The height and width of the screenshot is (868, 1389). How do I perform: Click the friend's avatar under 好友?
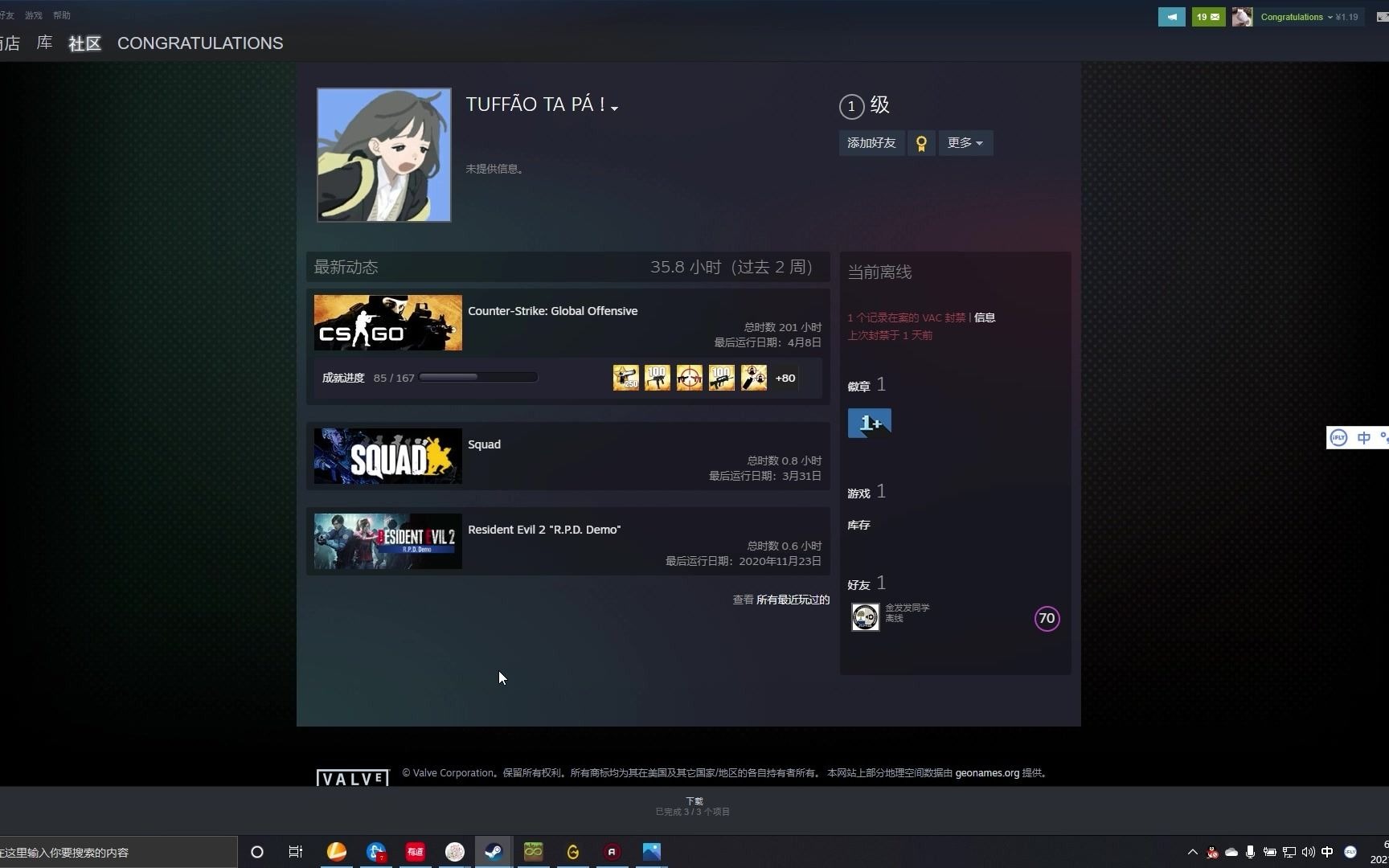[865, 616]
